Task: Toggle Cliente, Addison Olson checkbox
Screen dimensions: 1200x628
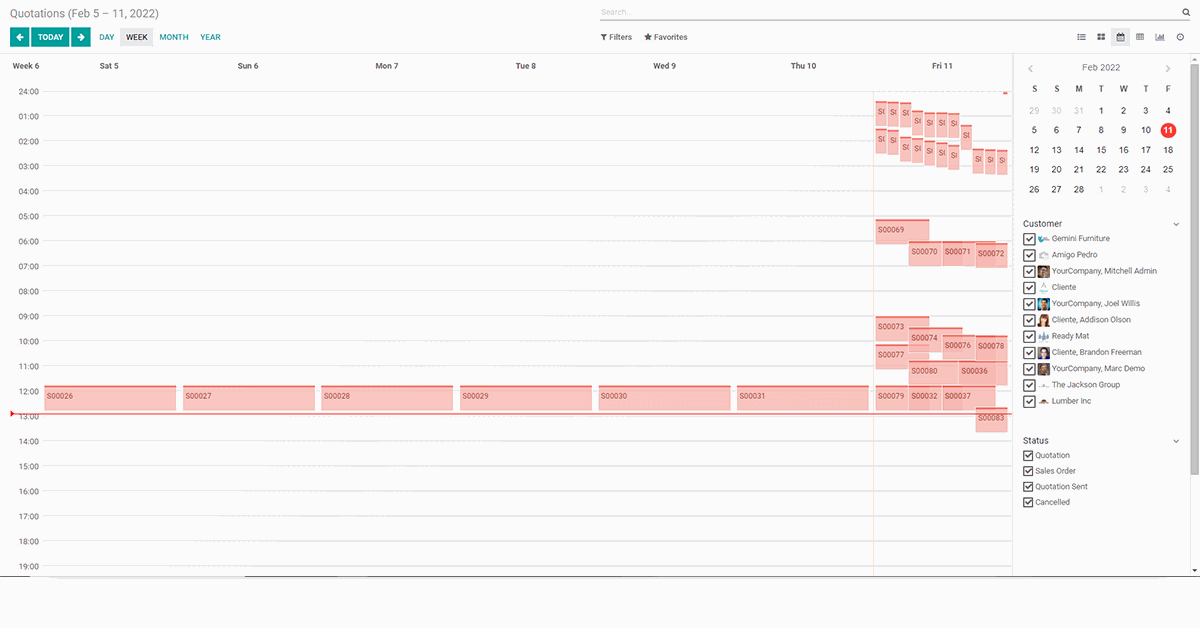Action: click(x=1029, y=320)
